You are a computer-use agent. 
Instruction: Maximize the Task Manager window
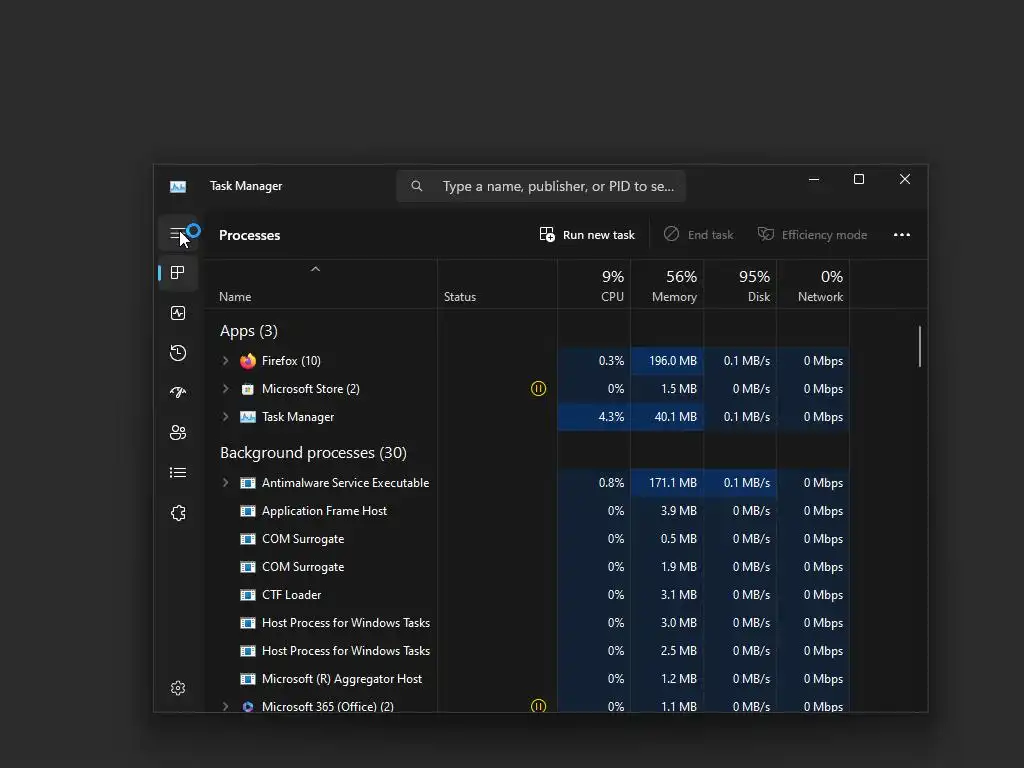[x=859, y=179]
